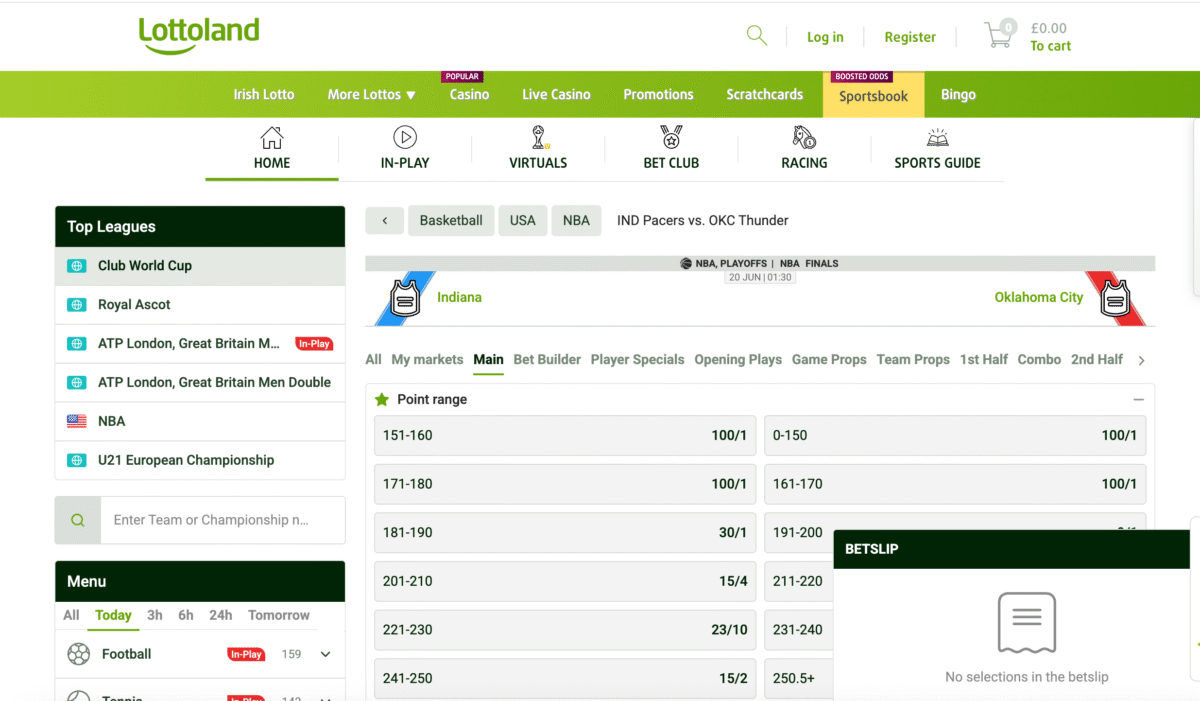1200x701 pixels.
Task: Open U21 European Championship league
Action: click(200, 461)
